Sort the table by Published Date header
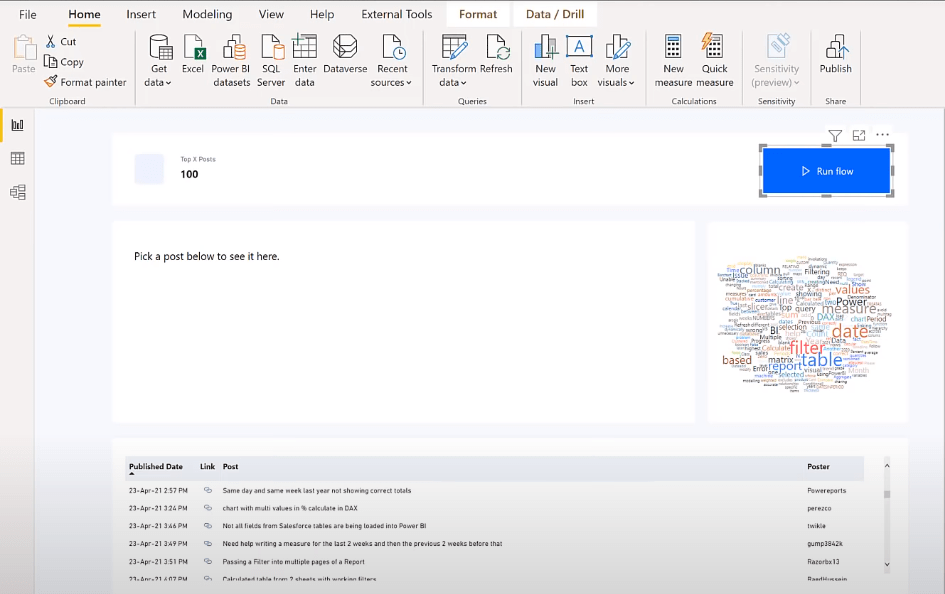 tap(155, 466)
